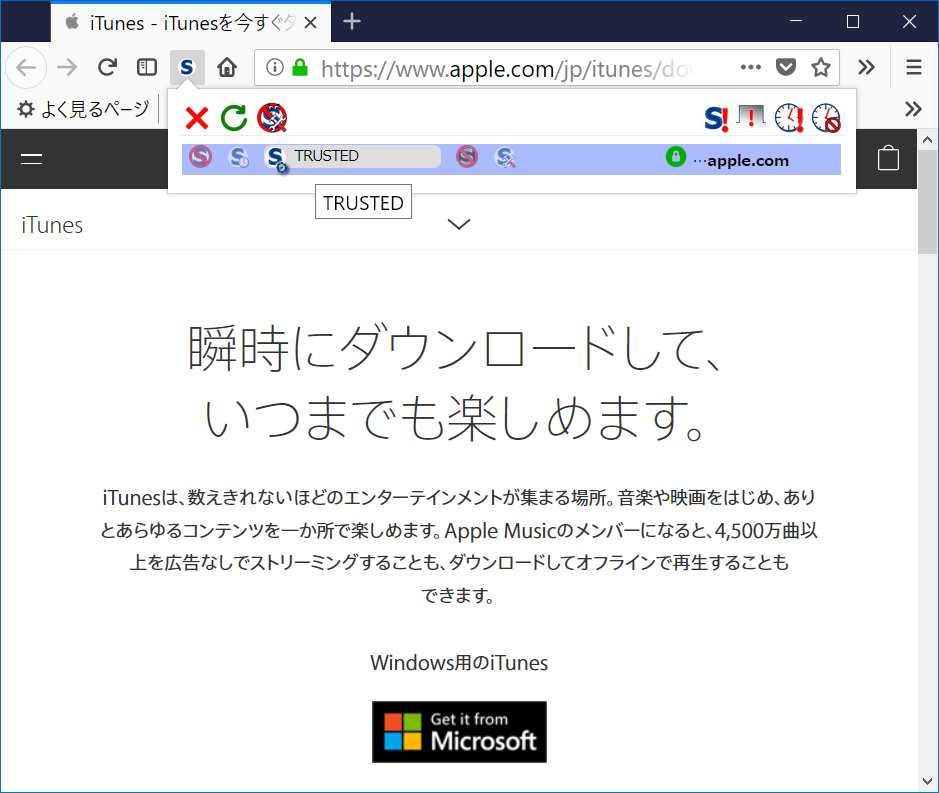The width and height of the screenshot is (939, 793).
Task: Set apple.com to Temporarily Trusted preset
Action: (239, 158)
